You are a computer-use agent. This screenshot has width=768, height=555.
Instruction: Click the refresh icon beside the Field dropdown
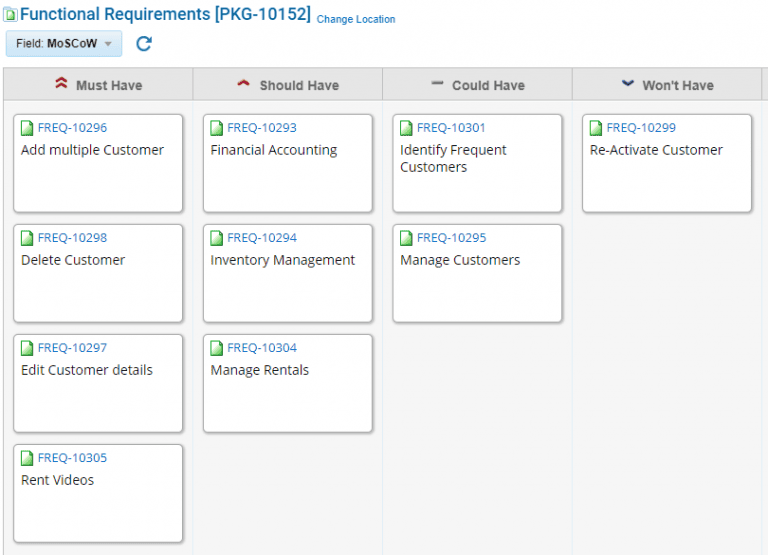(x=144, y=44)
